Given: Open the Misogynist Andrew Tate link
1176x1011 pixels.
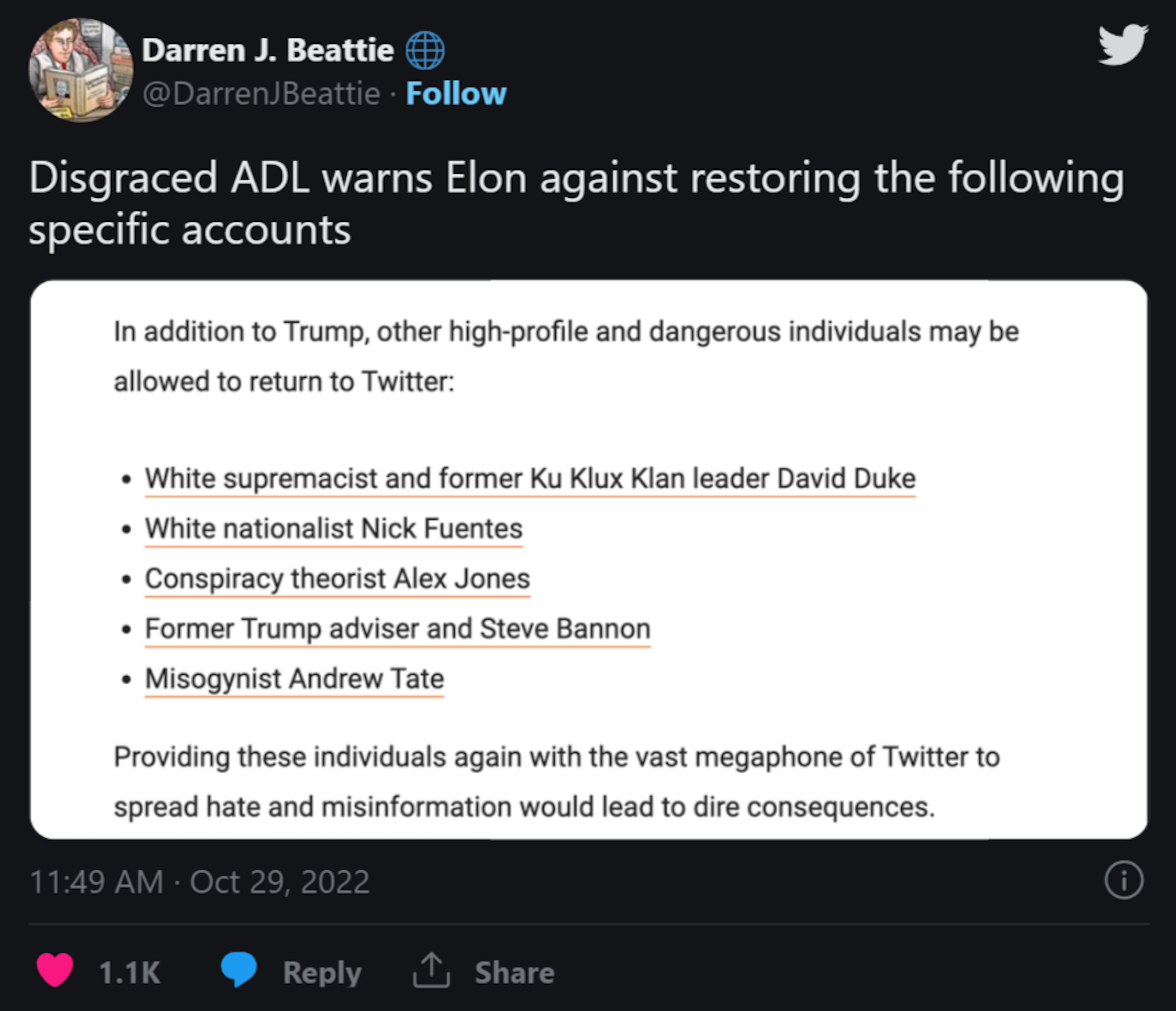Looking at the screenshot, I should [x=295, y=679].
